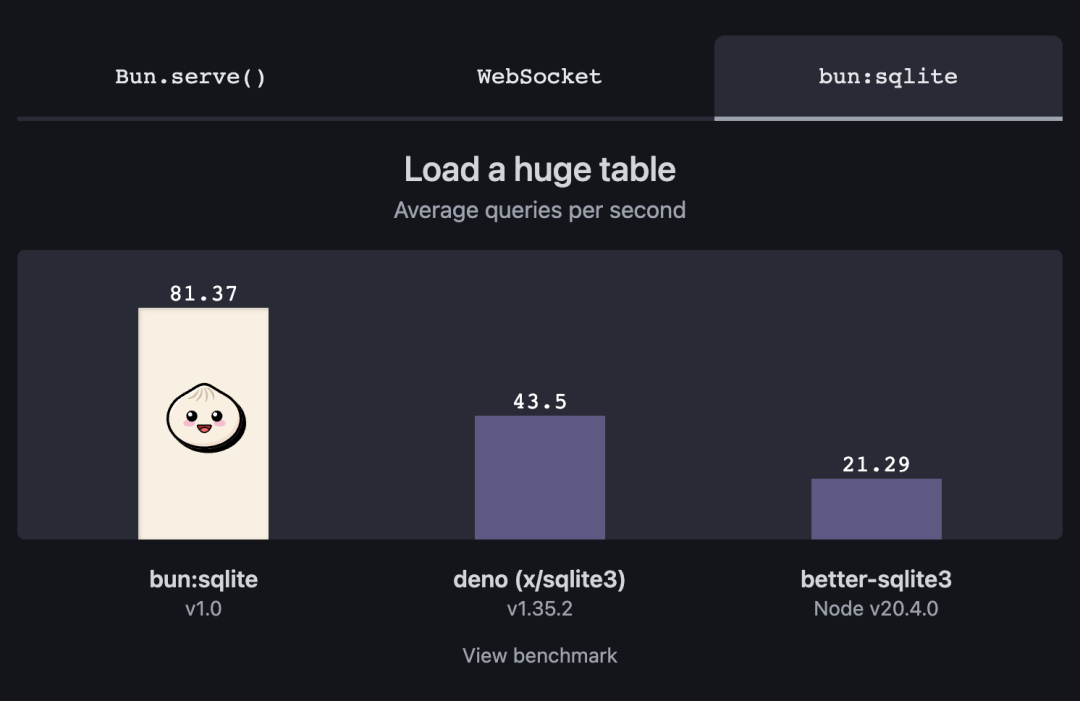Click the underline indicator below bun:sqlite tab
The height and width of the screenshot is (701, 1080).
point(887,117)
